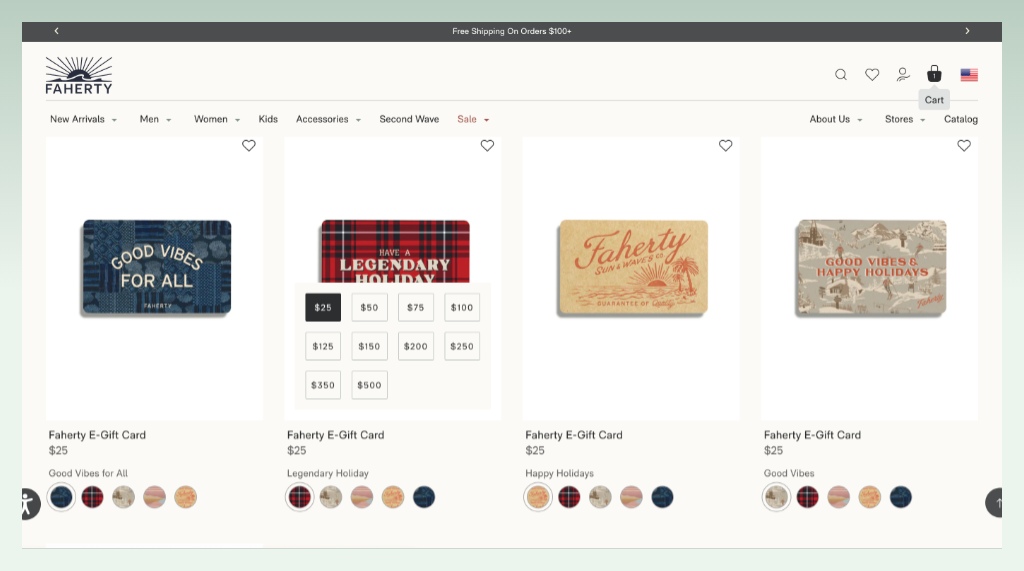Click the Free Shipping On Orders $100+ banner
This screenshot has height=571, width=1024.
[x=512, y=31]
